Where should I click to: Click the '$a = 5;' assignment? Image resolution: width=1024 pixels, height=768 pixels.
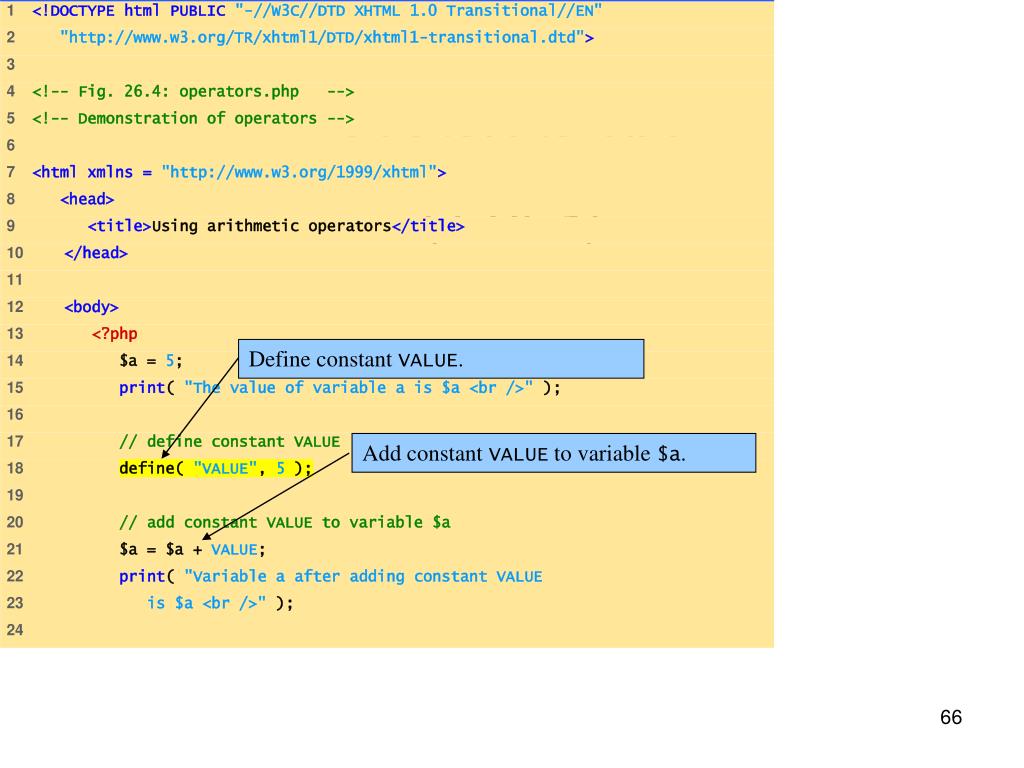151,360
